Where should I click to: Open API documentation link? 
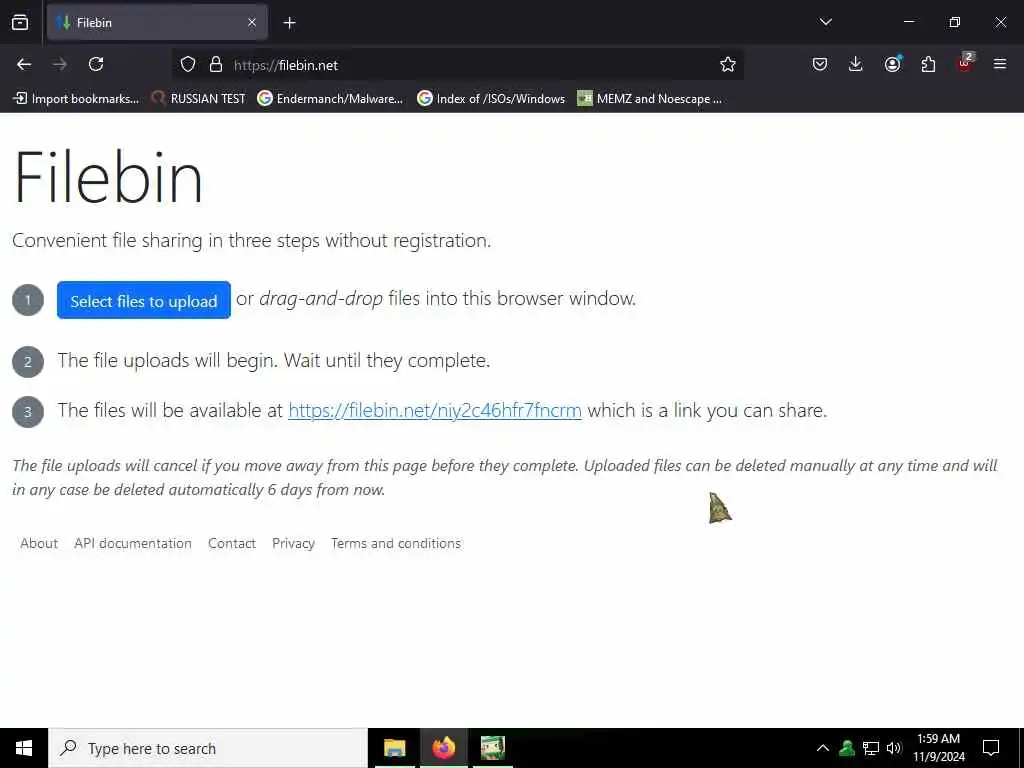(x=133, y=543)
